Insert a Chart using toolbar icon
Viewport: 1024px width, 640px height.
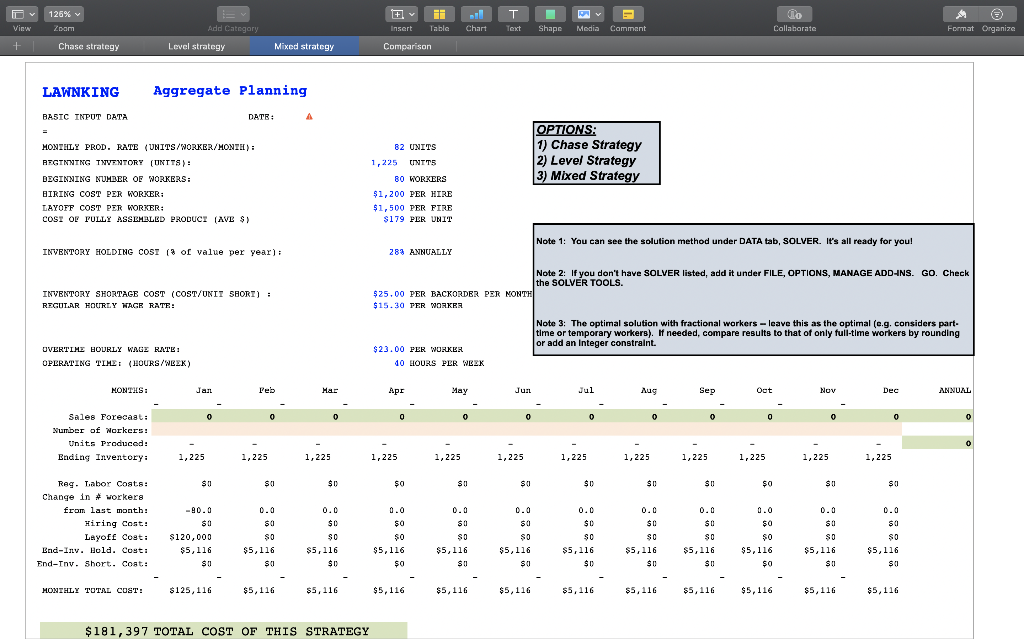(476, 14)
